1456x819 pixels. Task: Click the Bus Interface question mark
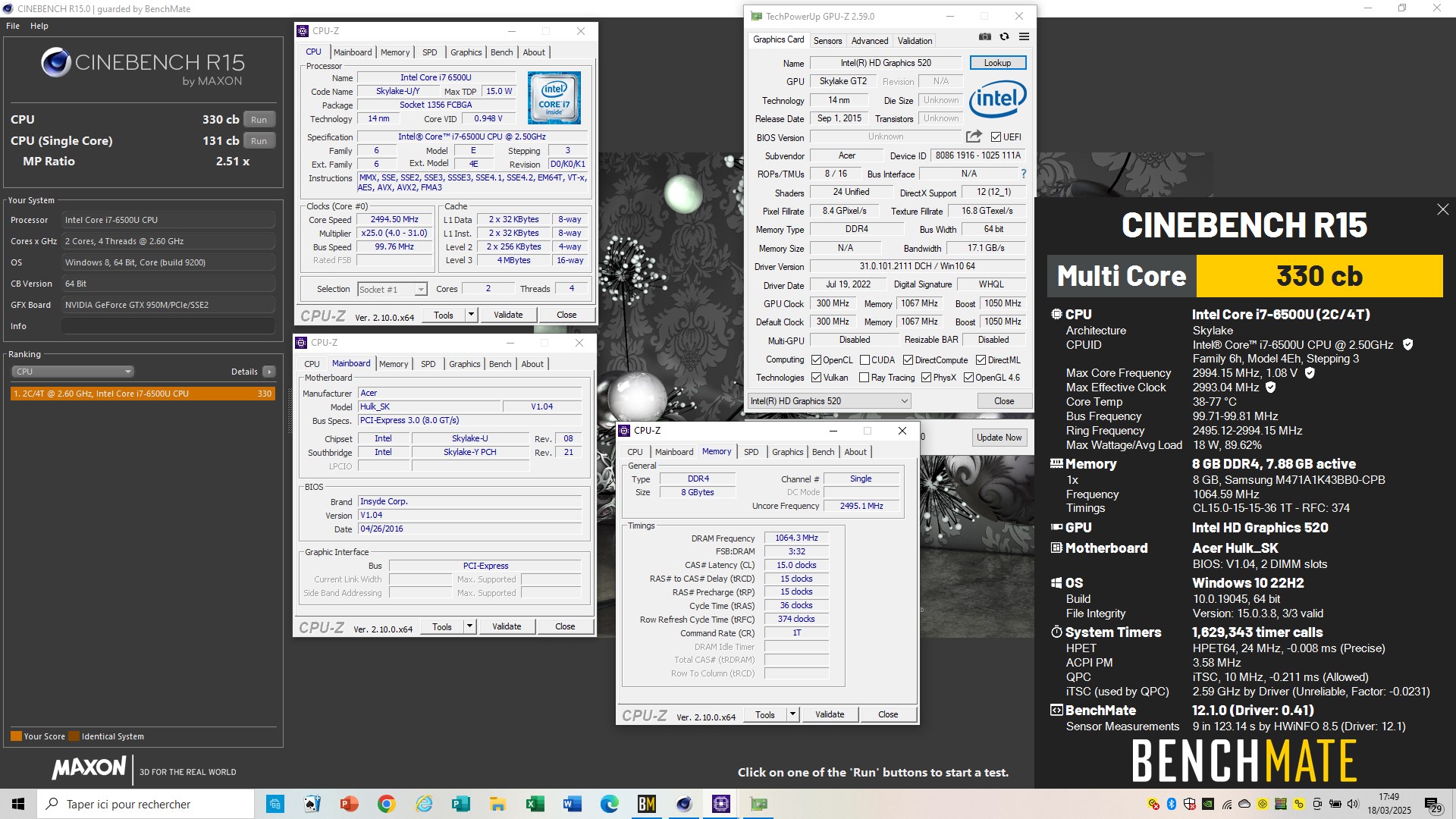tap(1023, 174)
